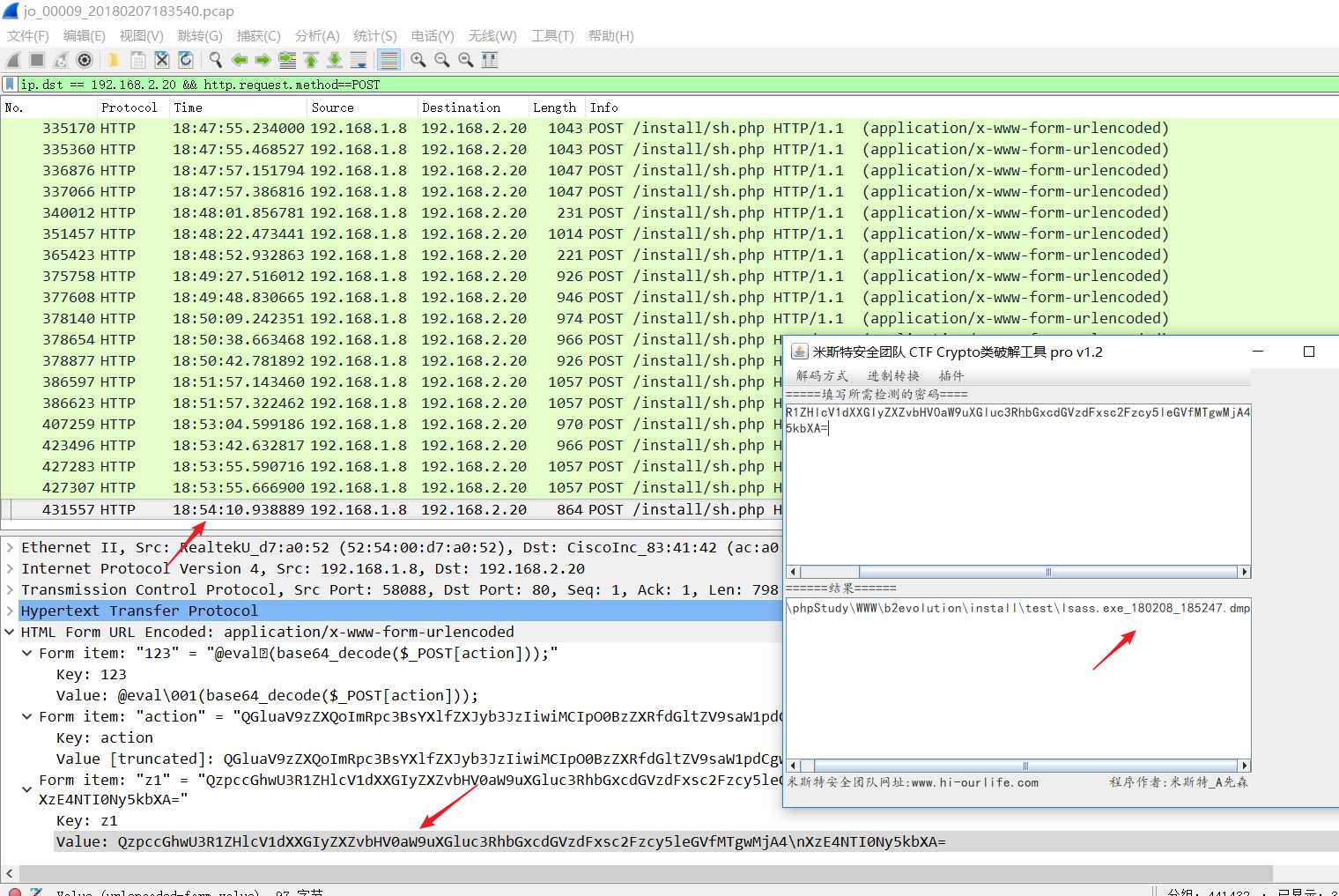Toggle packet list colorize icon
1339x896 pixels.
(388, 60)
